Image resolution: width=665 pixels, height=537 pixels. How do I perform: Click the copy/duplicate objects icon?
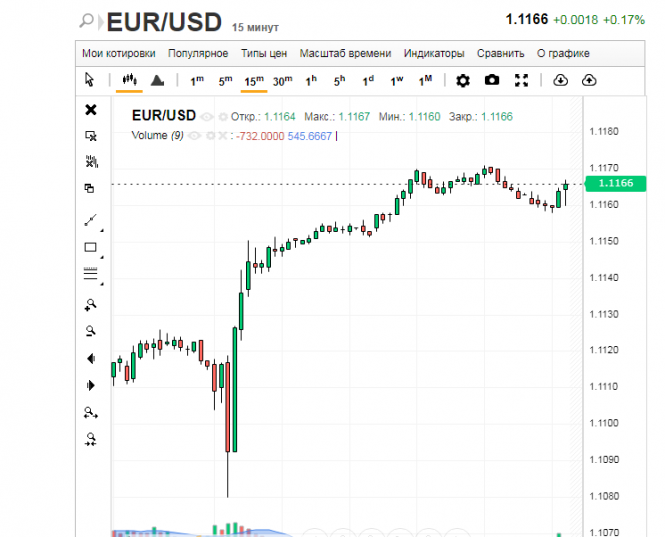click(x=89, y=188)
